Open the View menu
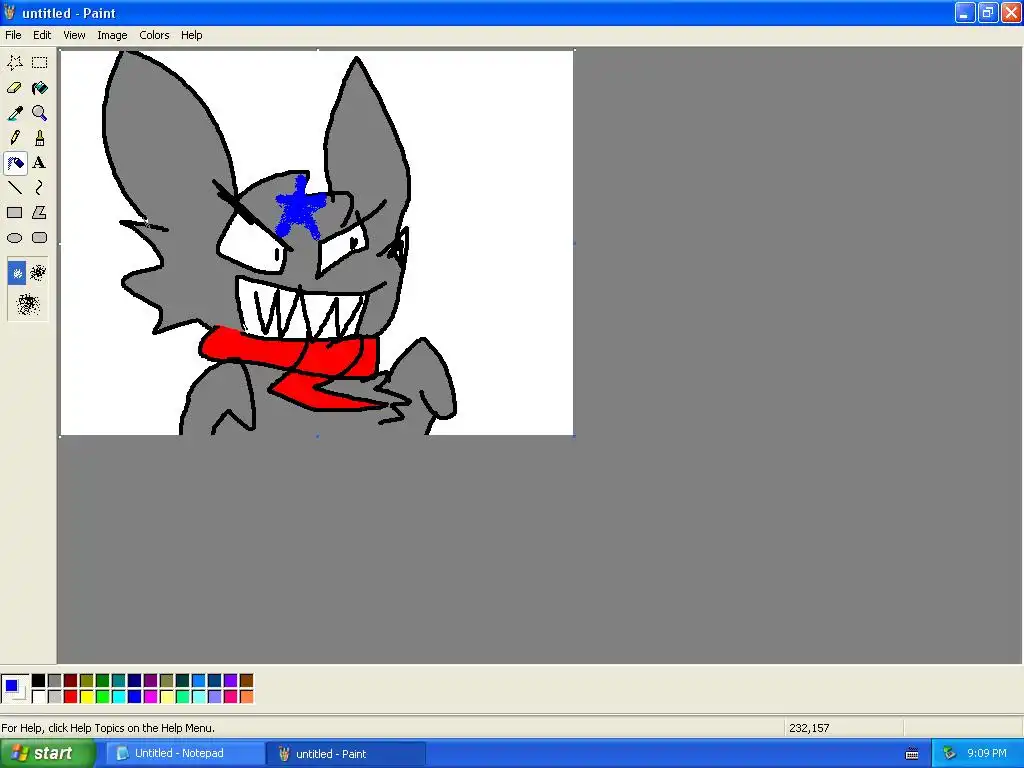Image resolution: width=1024 pixels, height=768 pixels. tap(74, 35)
